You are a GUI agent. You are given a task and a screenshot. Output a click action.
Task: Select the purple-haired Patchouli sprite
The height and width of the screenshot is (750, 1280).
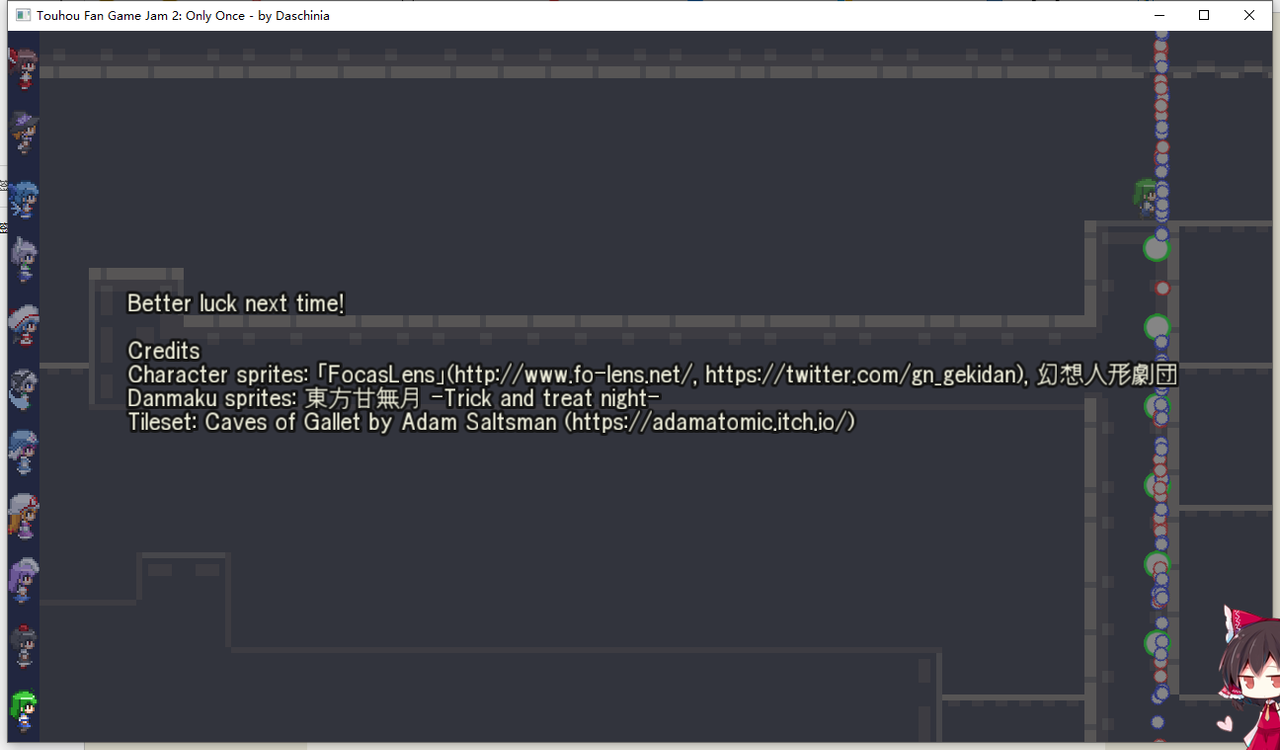click(23, 580)
